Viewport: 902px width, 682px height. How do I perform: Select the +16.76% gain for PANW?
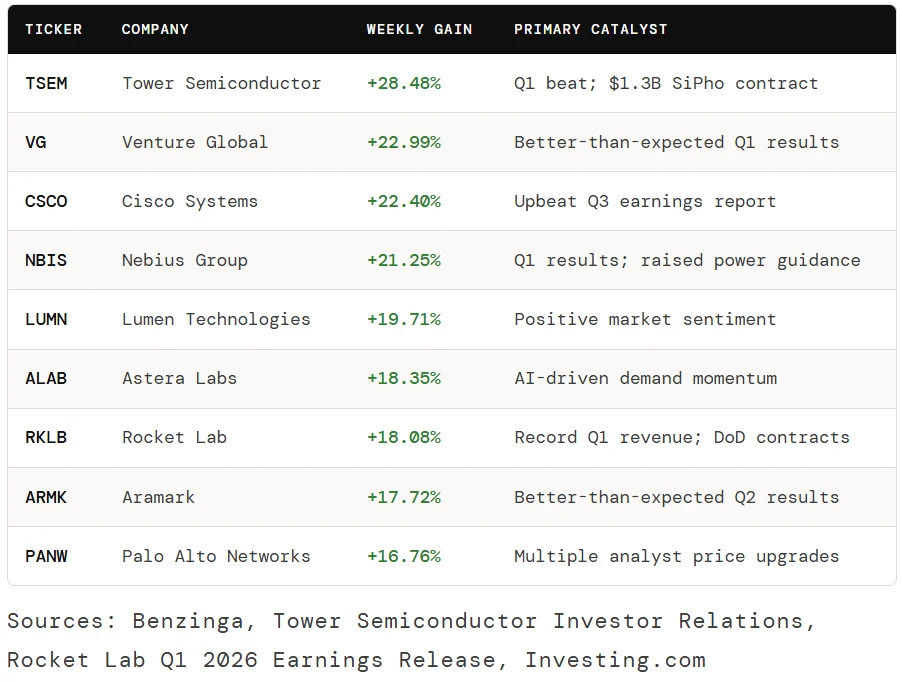click(x=404, y=556)
